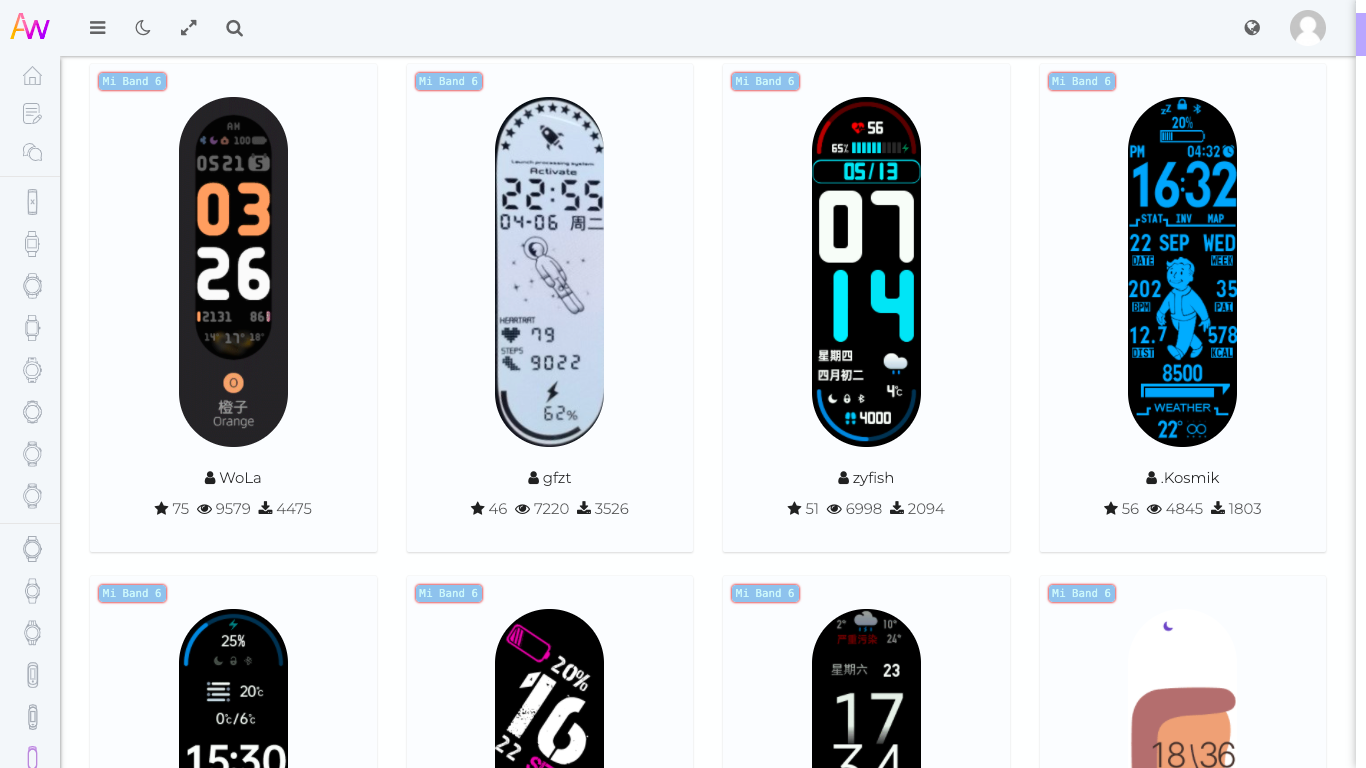Viewport: 1366px width, 768px height.
Task: Toggle dark mode moon icon
Action: (143, 28)
